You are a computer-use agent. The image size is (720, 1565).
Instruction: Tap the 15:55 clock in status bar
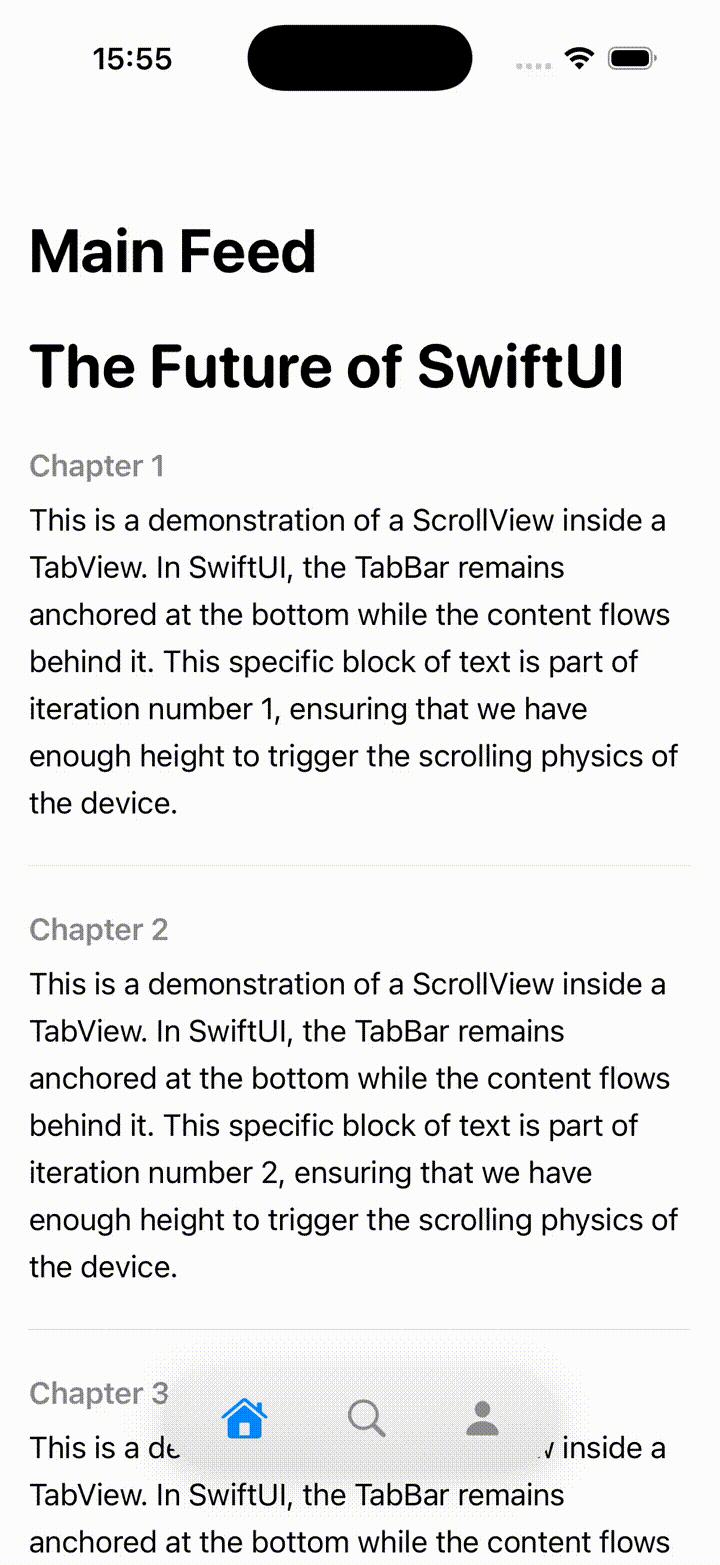point(133,59)
